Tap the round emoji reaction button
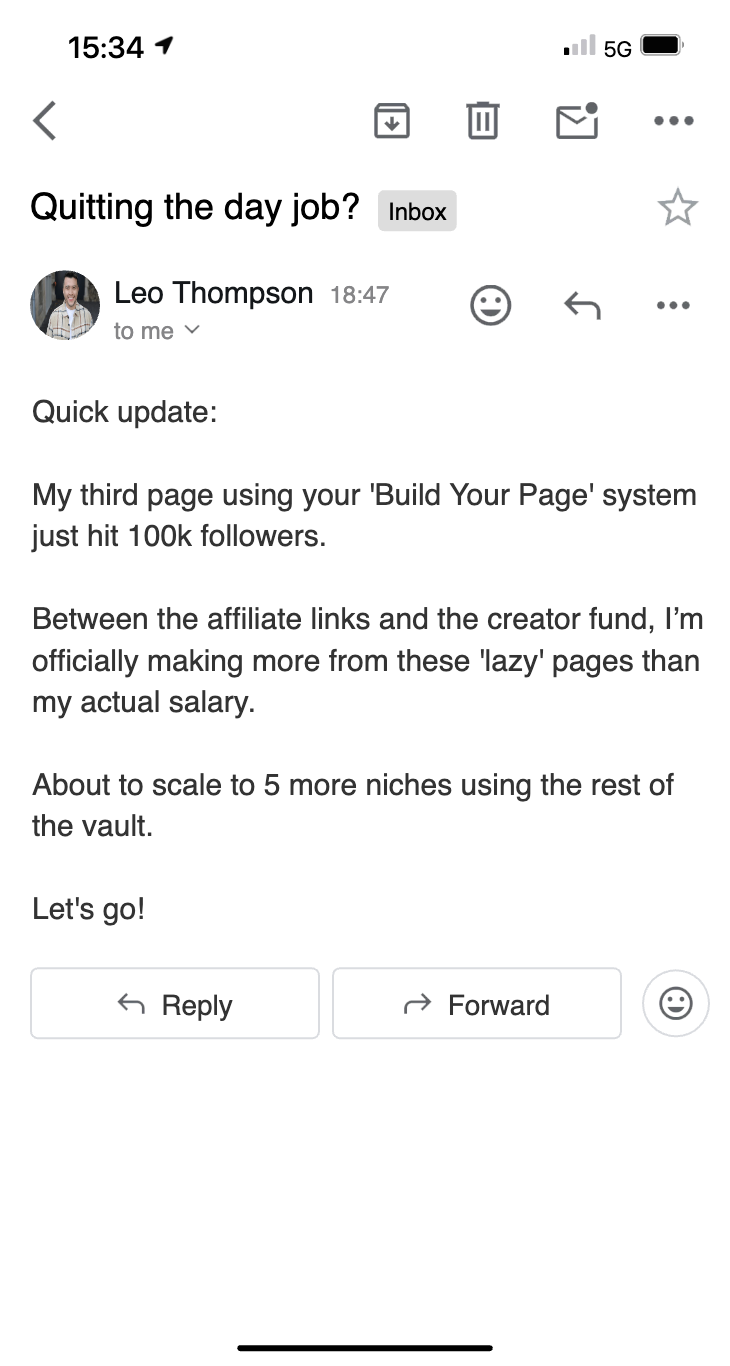The width and height of the screenshot is (730, 1366). click(676, 1003)
